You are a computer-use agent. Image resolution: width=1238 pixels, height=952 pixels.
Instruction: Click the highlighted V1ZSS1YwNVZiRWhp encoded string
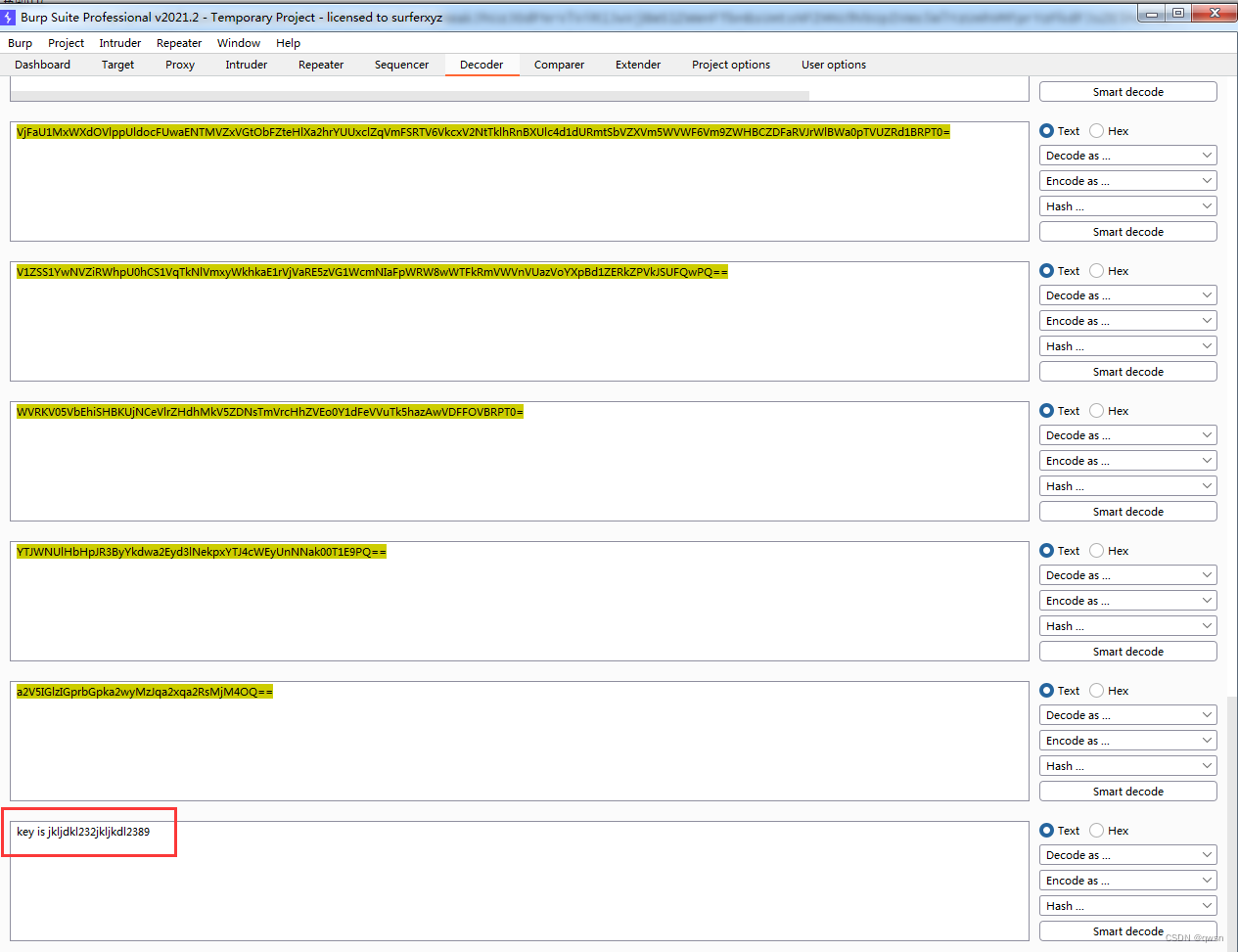click(372, 272)
